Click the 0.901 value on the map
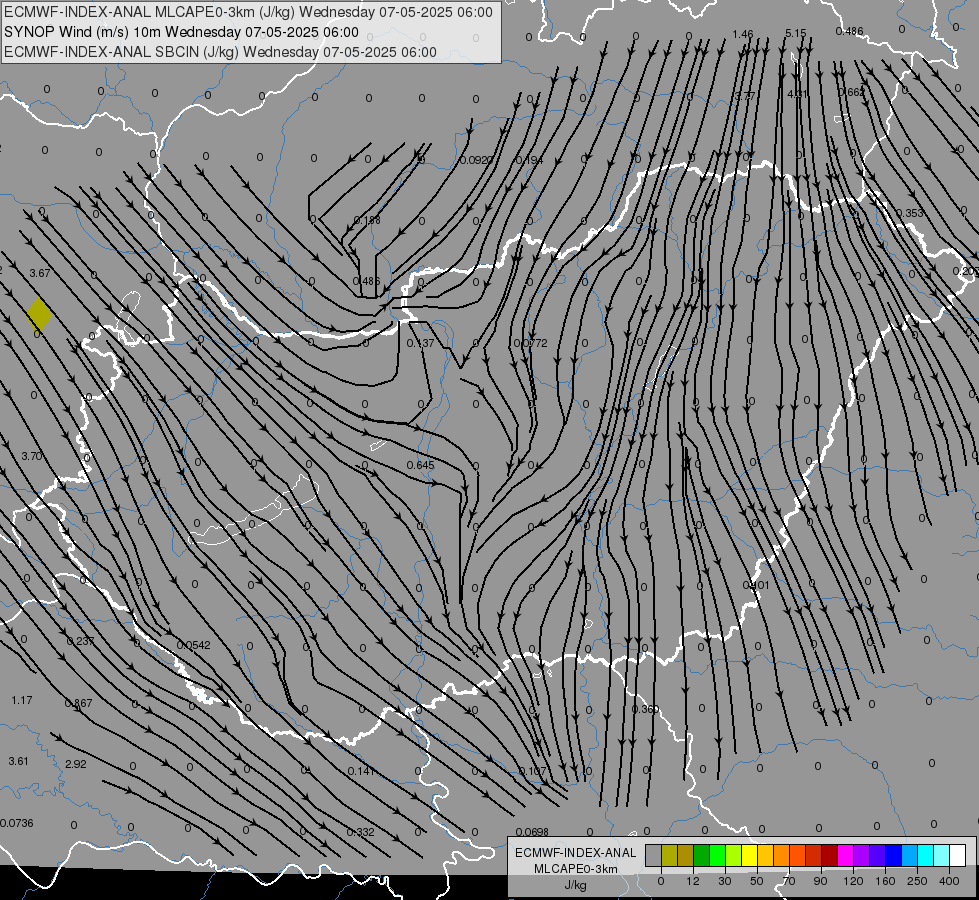 coord(756,585)
